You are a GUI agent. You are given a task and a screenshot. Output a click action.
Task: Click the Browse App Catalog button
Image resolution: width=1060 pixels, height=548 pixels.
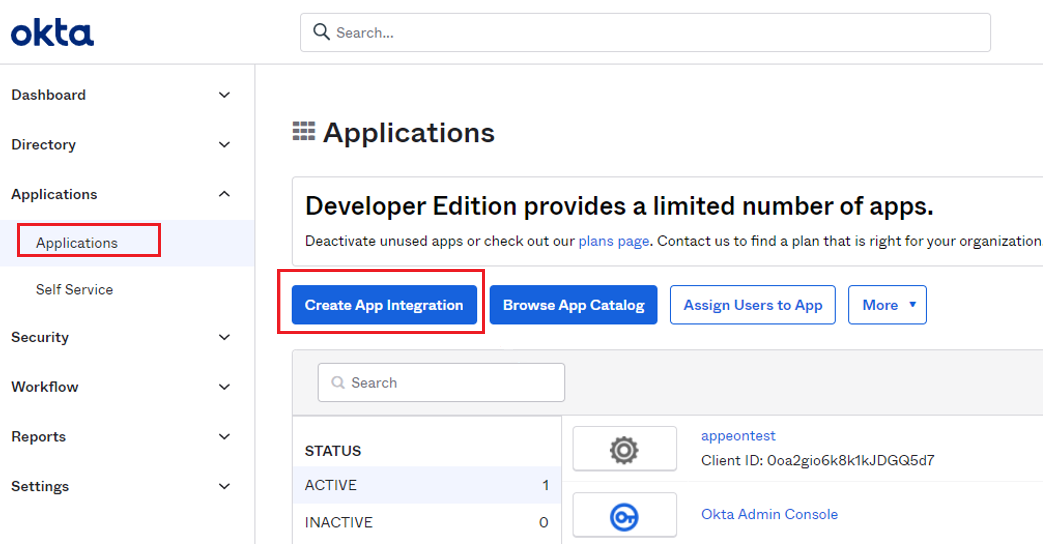coord(573,305)
